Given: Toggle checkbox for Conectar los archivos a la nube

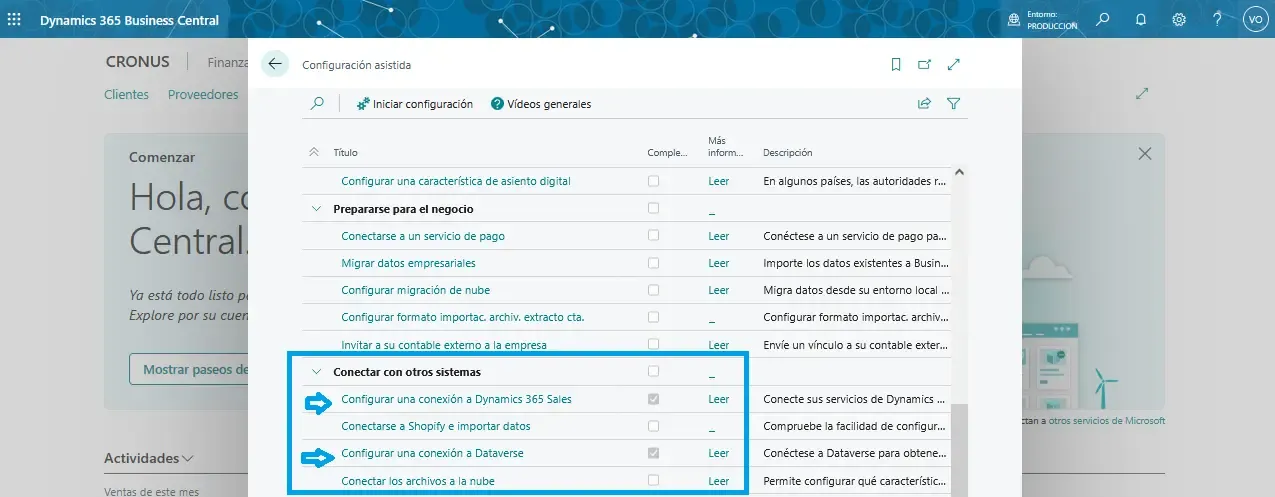Looking at the screenshot, I should tap(653, 481).
